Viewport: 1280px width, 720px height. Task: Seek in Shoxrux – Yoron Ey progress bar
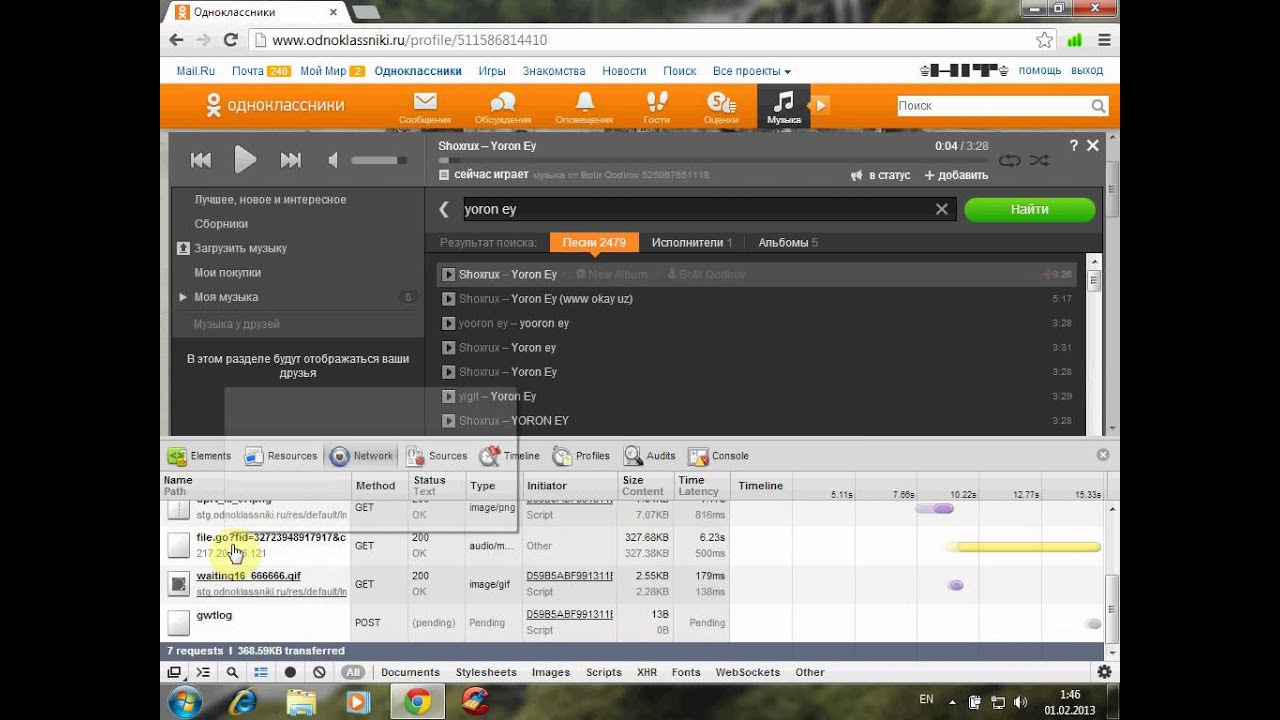[x=713, y=160]
